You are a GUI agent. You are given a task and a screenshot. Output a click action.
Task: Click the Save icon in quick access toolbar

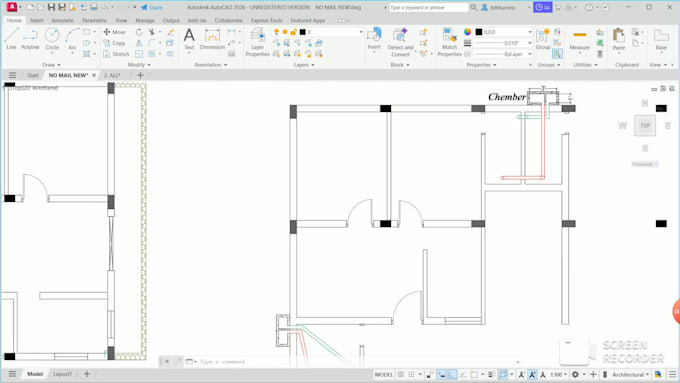tap(51, 7)
